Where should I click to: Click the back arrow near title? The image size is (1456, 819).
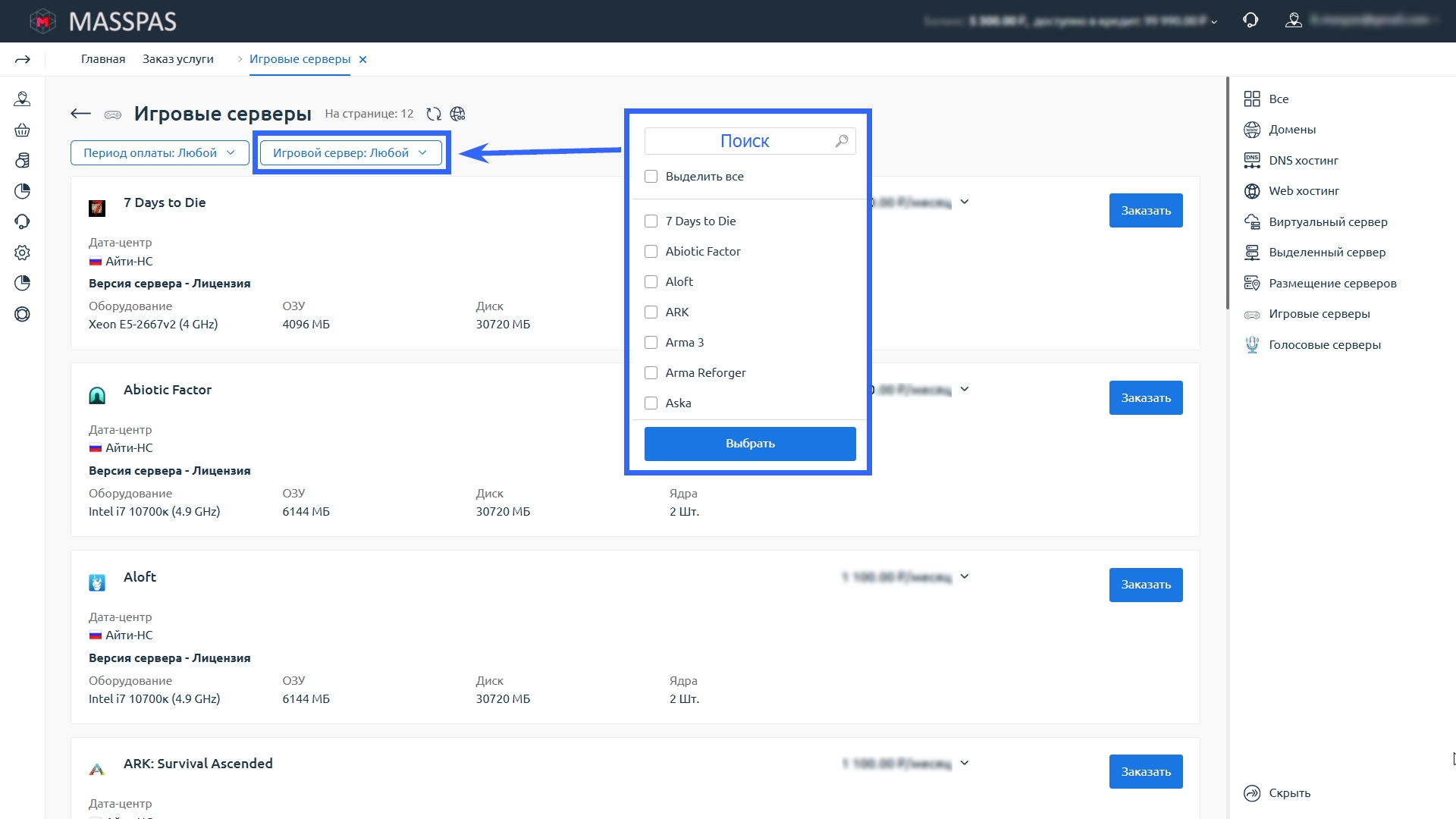tap(80, 114)
